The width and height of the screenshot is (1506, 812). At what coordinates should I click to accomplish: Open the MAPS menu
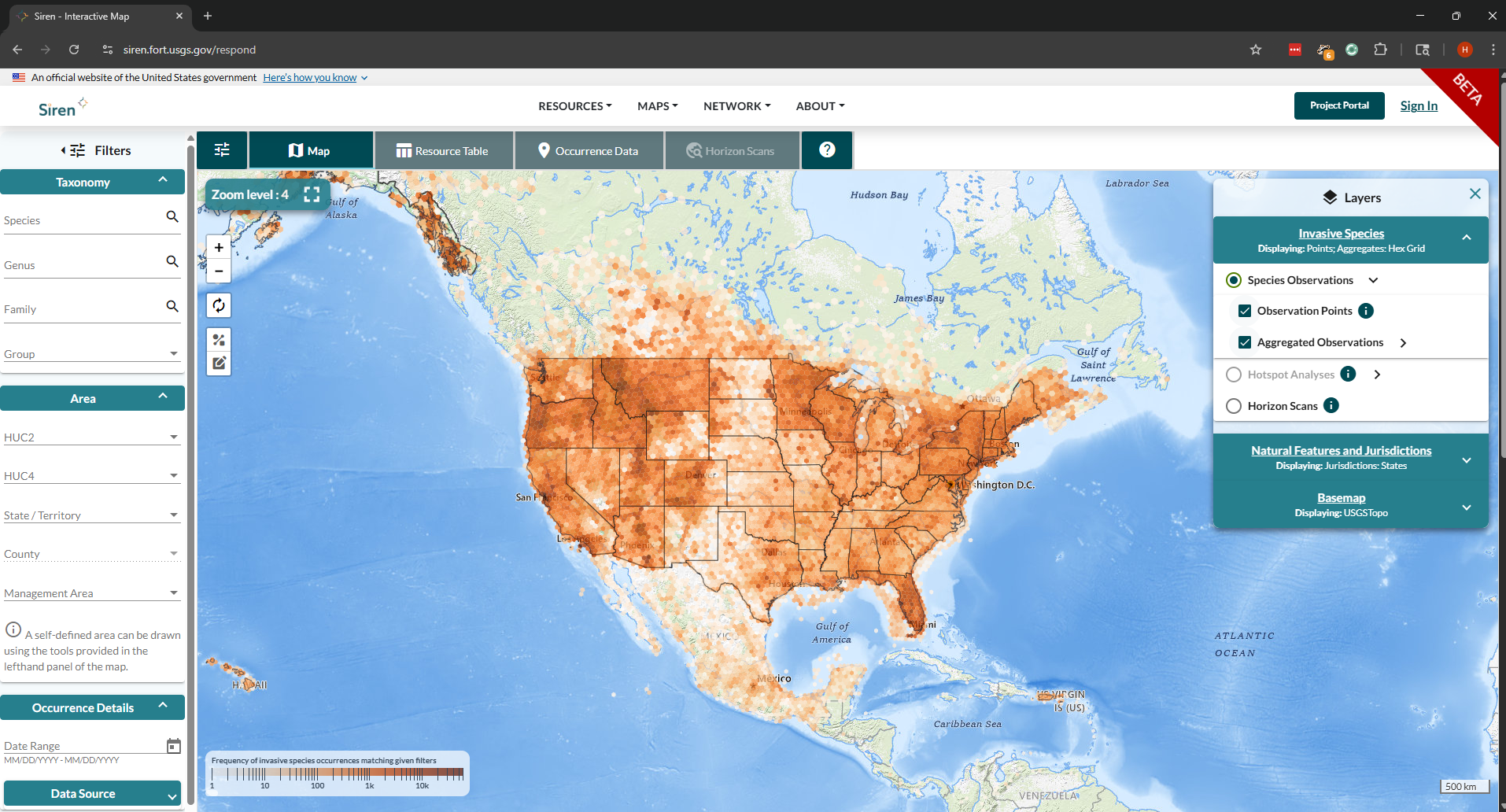coord(656,105)
